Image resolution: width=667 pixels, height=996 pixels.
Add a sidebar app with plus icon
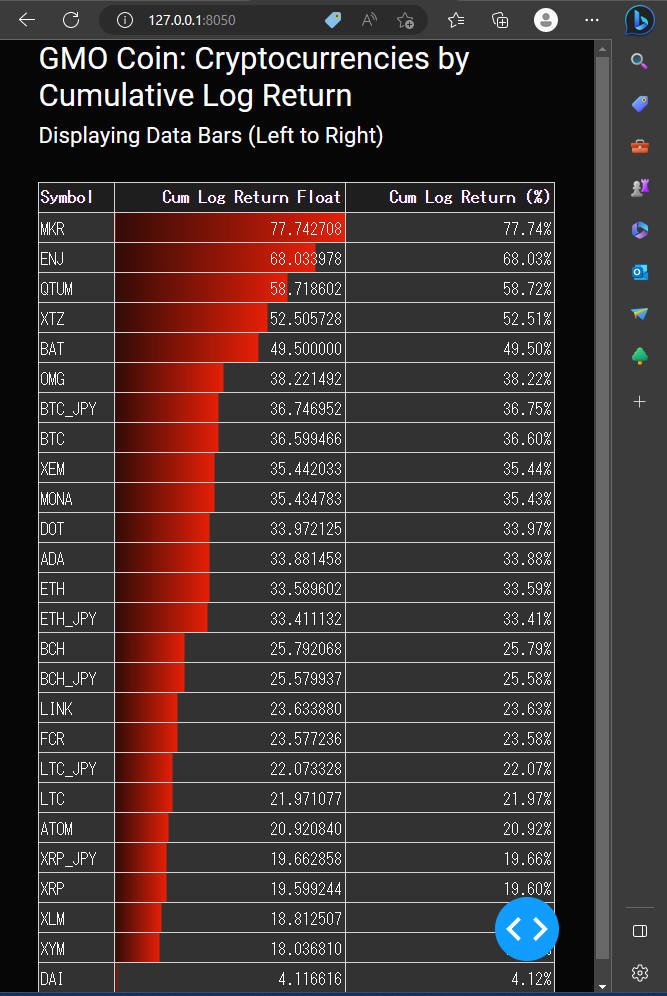[x=640, y=401]
